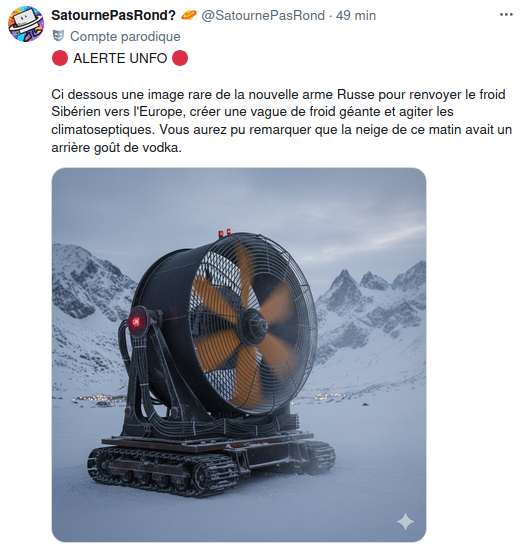Click the sparkle AI watermark on image
The height and width of the screenshot is (546, 521).
406,522
